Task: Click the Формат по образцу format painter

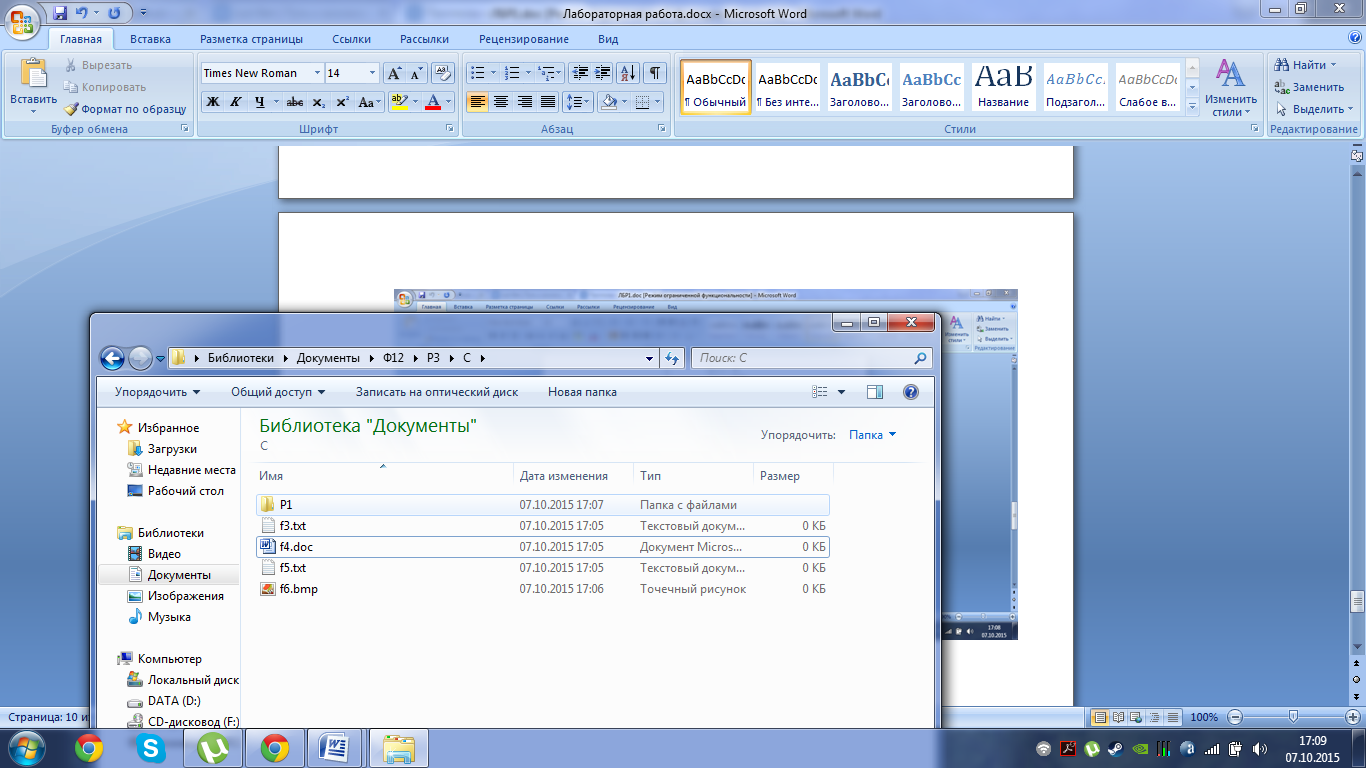Action: (x=125, y=109)
